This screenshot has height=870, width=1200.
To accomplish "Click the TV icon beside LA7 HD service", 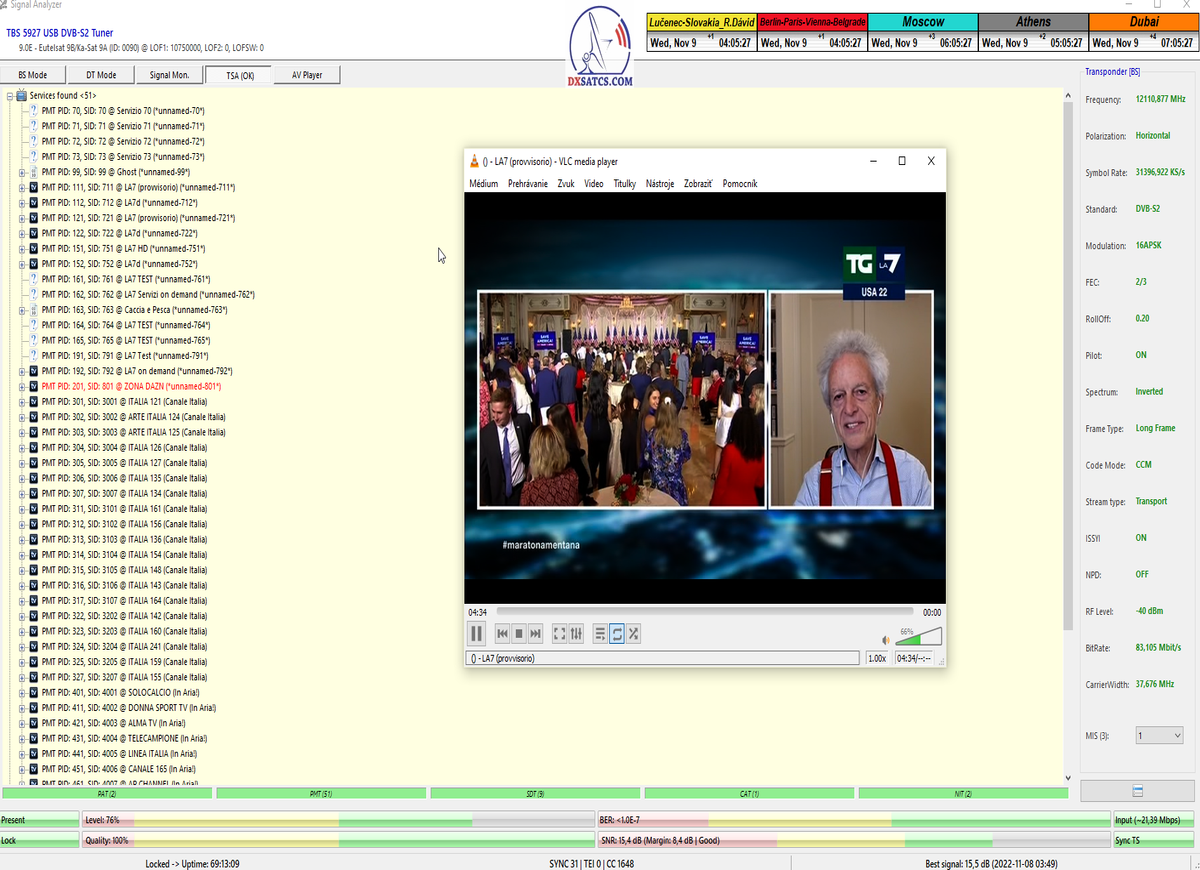I will [34, 249].
